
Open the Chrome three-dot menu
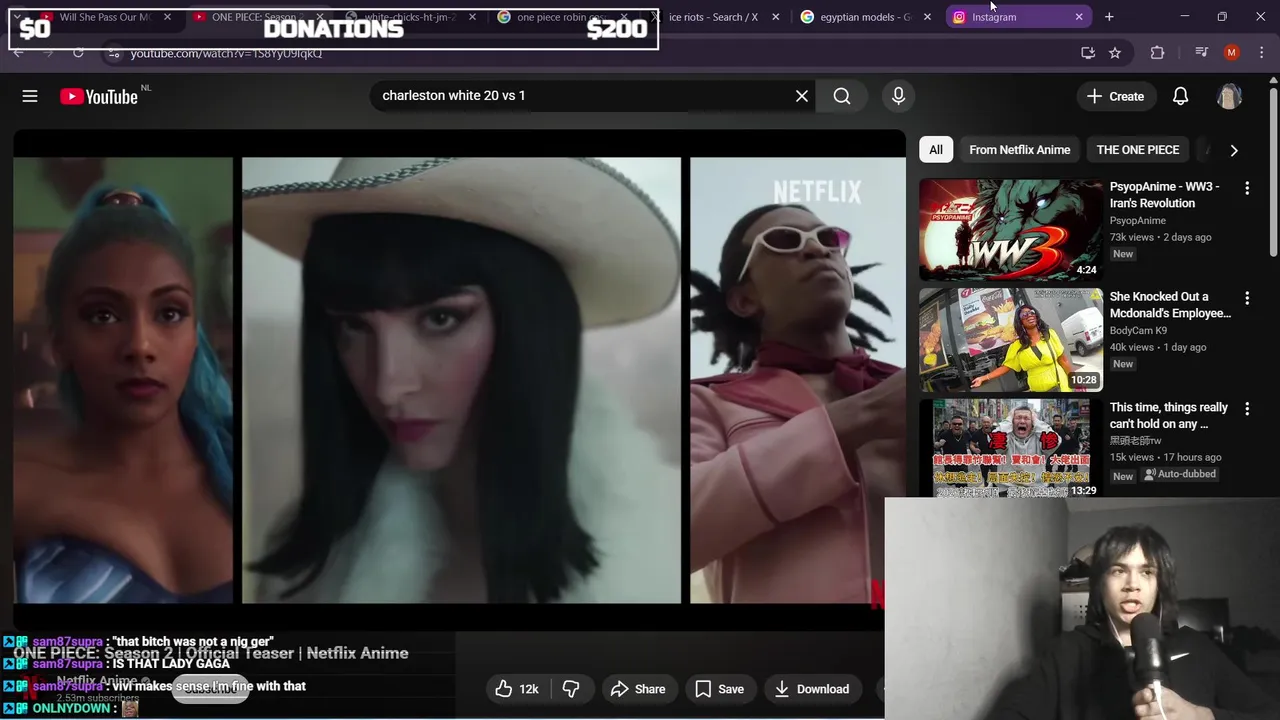pos(1261,53)
